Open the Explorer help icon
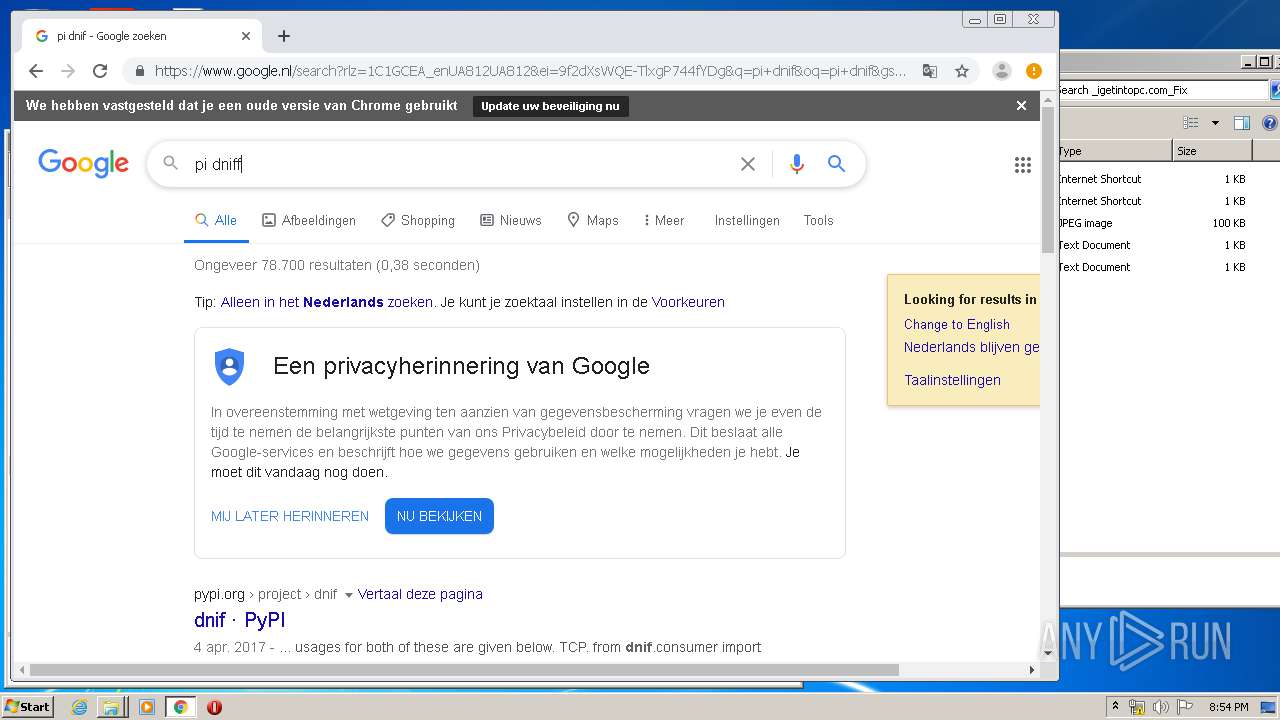1280x720 pixels. [1270, 123]
